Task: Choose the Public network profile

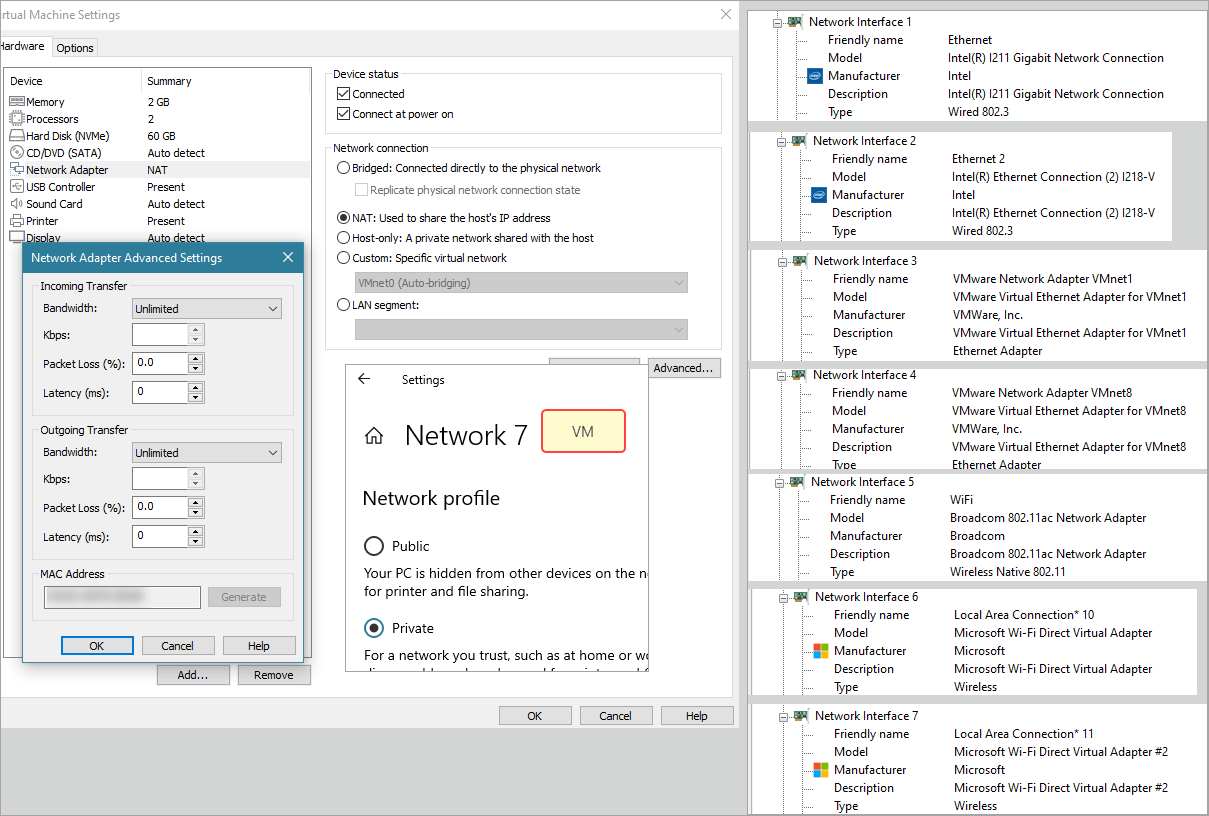Action: [x=374, y=546]
